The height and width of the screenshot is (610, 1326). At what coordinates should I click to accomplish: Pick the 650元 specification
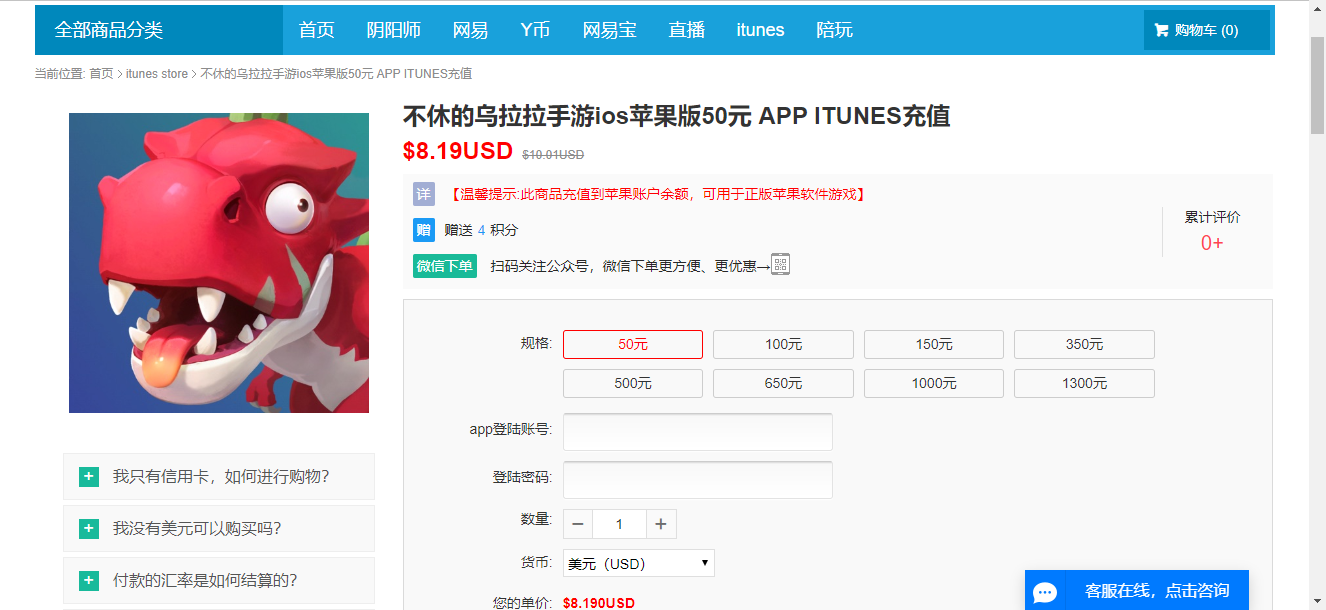click(783, 383)
